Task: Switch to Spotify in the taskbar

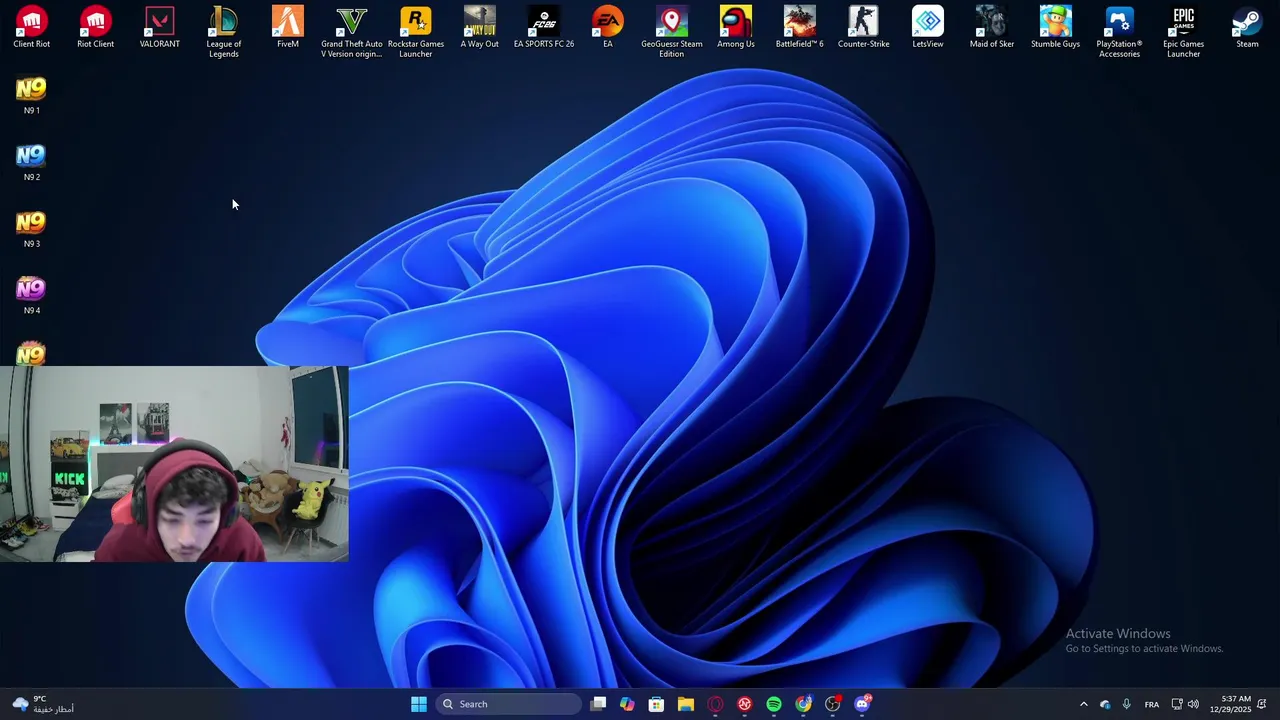Action: (774, 704)
